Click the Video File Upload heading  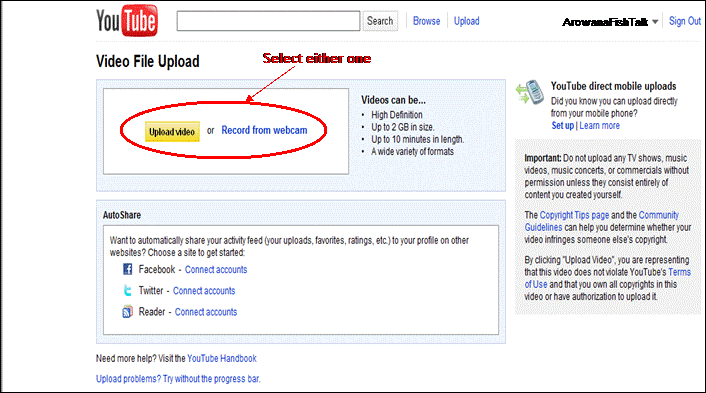[148, 61]
